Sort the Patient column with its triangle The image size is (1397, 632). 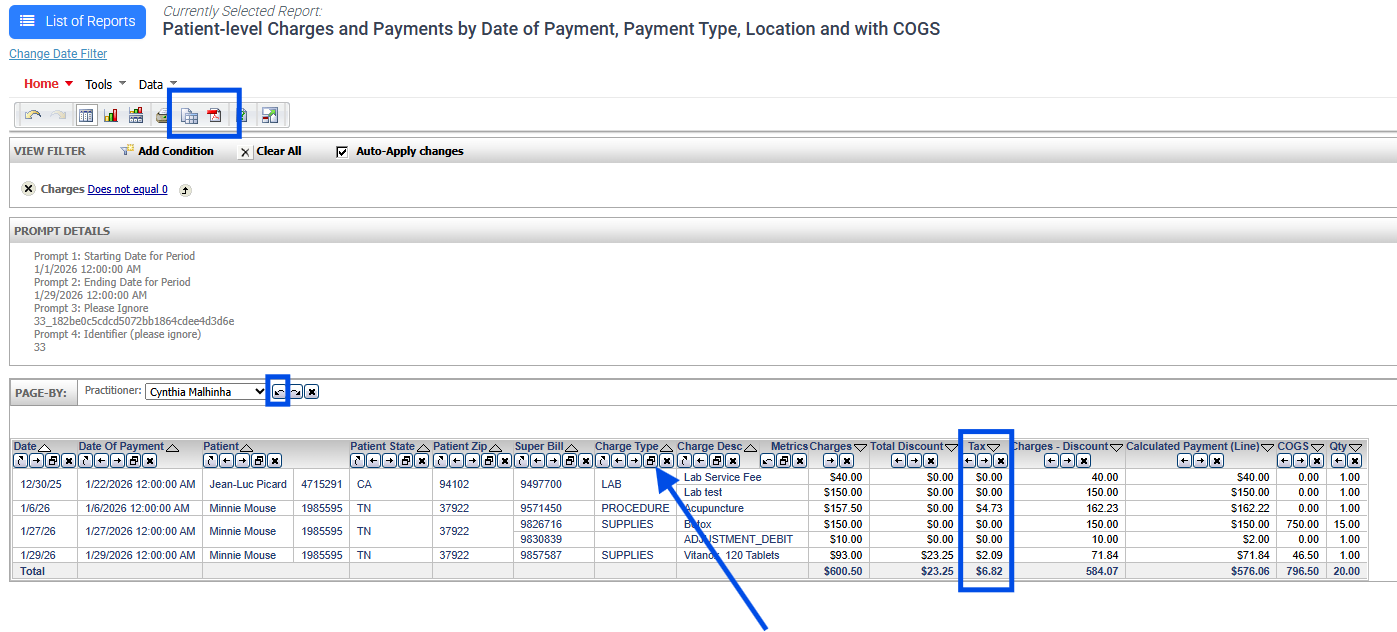click(245, 447)
